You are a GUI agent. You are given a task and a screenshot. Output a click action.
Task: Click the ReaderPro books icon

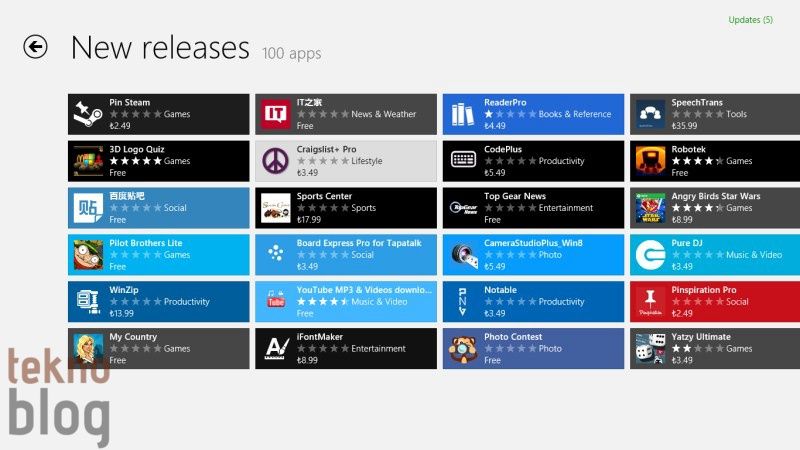(462, 114)
